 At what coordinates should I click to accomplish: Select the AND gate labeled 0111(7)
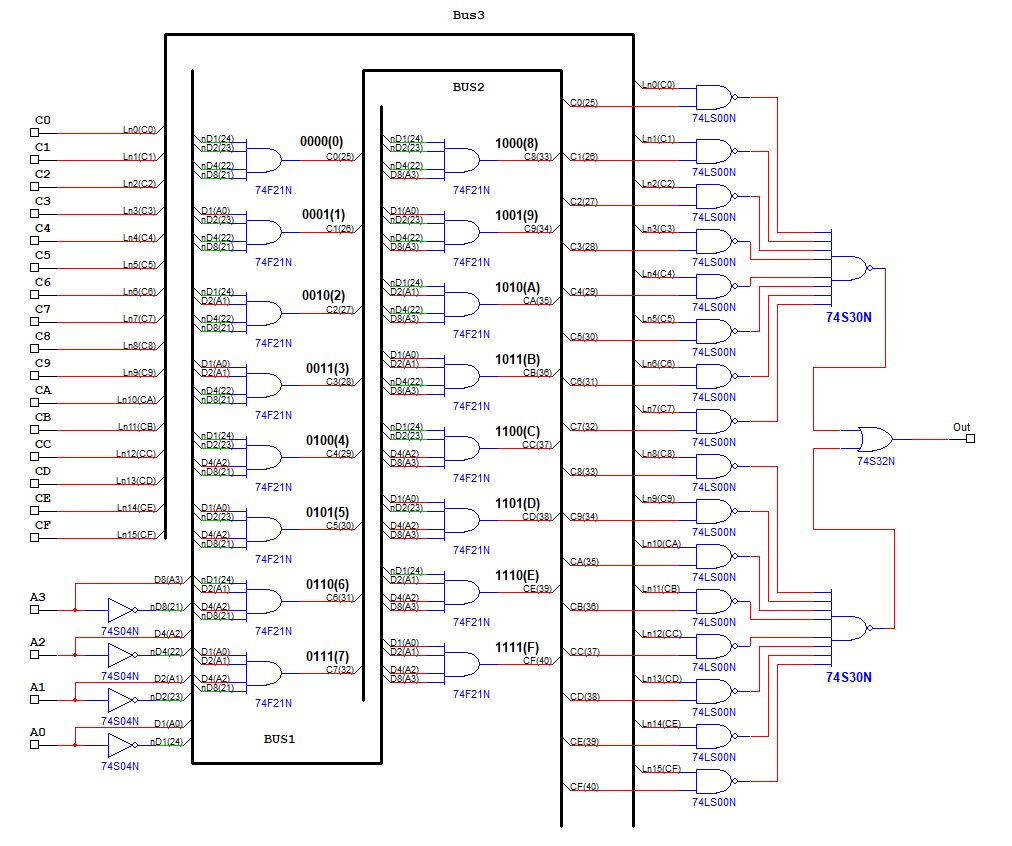[x=264, y=671]
